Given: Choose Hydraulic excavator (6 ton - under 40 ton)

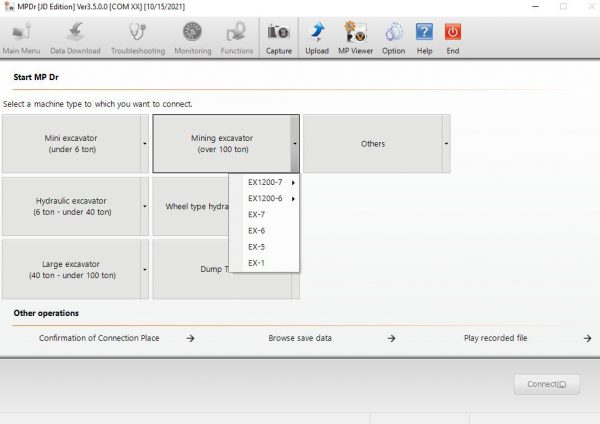Looking at the screenshot, I should point(71,206).
